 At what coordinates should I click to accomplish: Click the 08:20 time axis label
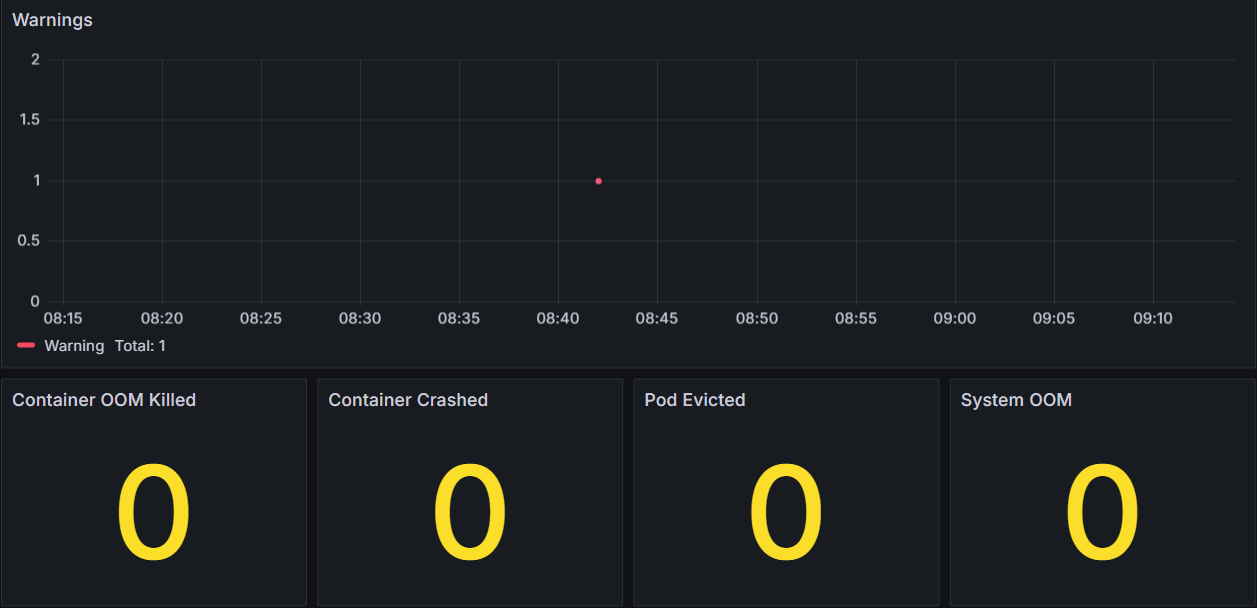tap(162, 319)
